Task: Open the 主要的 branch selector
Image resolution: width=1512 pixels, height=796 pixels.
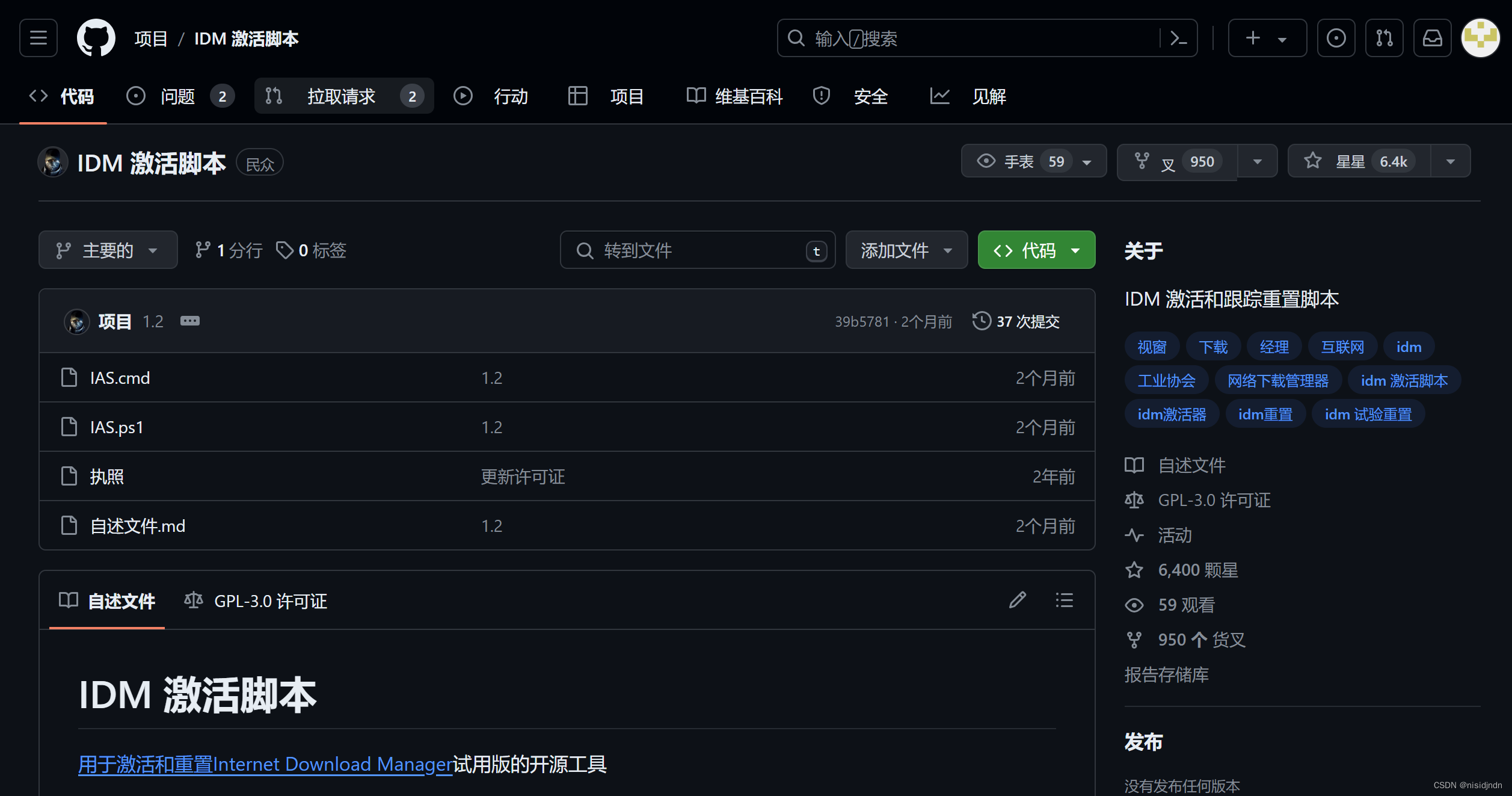Action: tap(108, 250)
